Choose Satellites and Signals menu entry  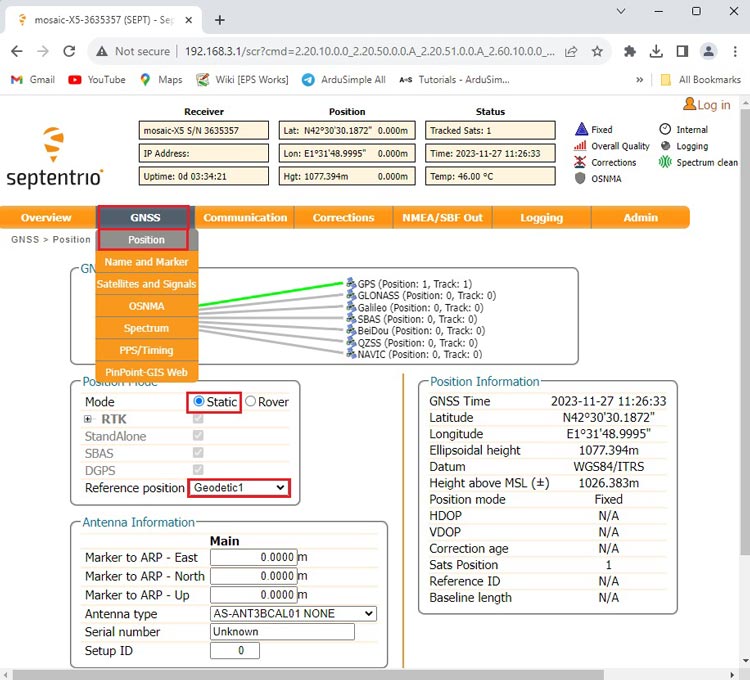coord(146,284)
